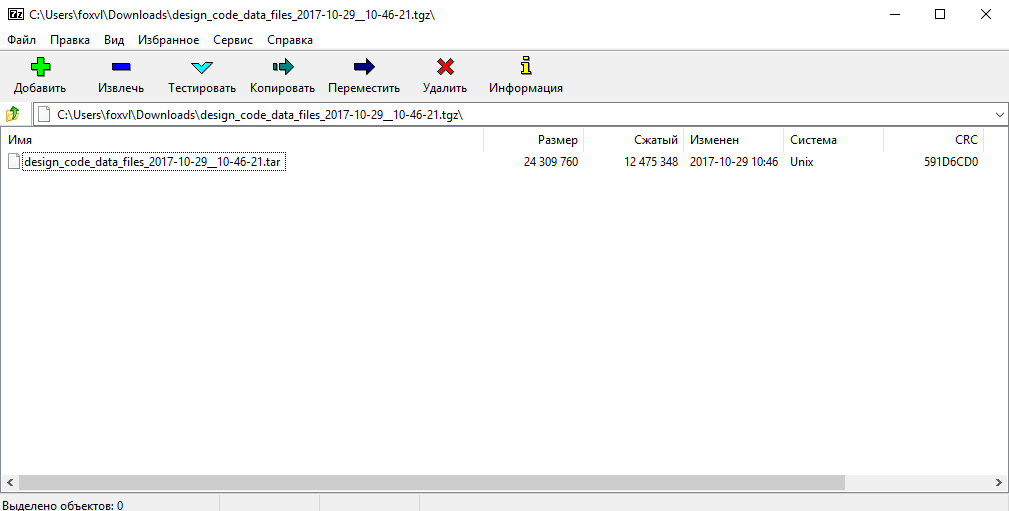Click the red X Delete (Удалить) icon
This screenshot has width=1009, height=511.
coord(445,66)
